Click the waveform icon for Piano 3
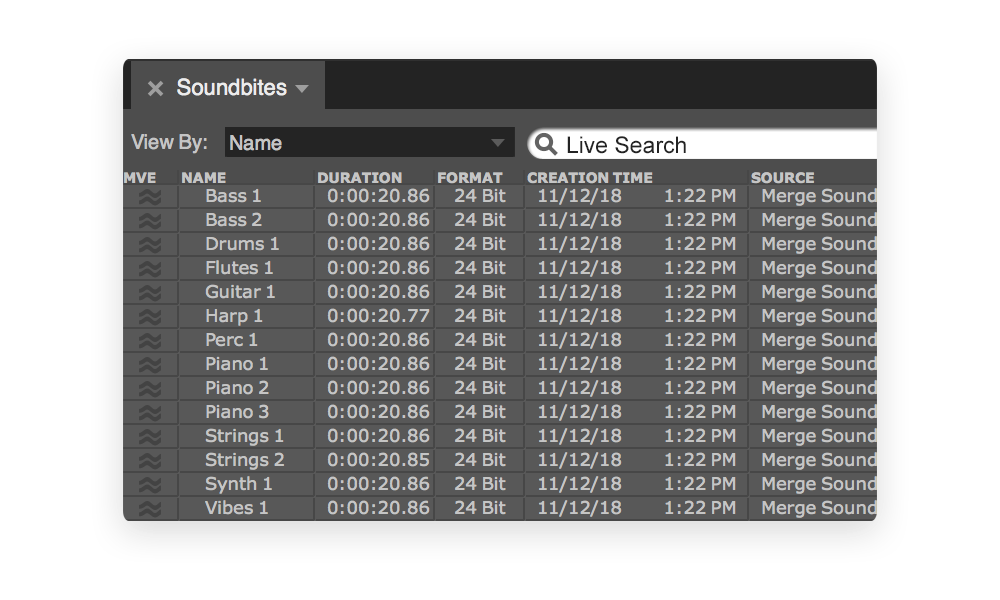 [150, 413]
